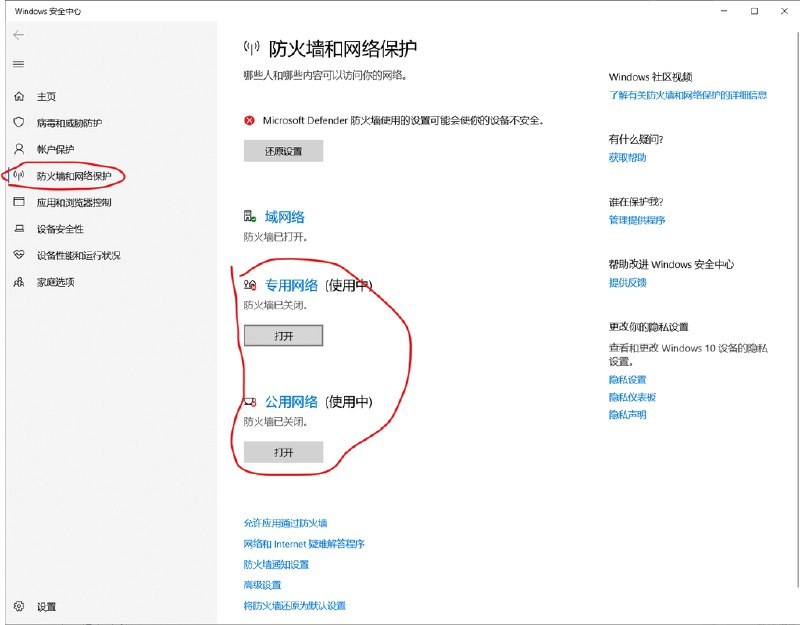Open the 设置 gear at bottom left
The width and height of the screenshot is (800, 625).
pos(45,607)
